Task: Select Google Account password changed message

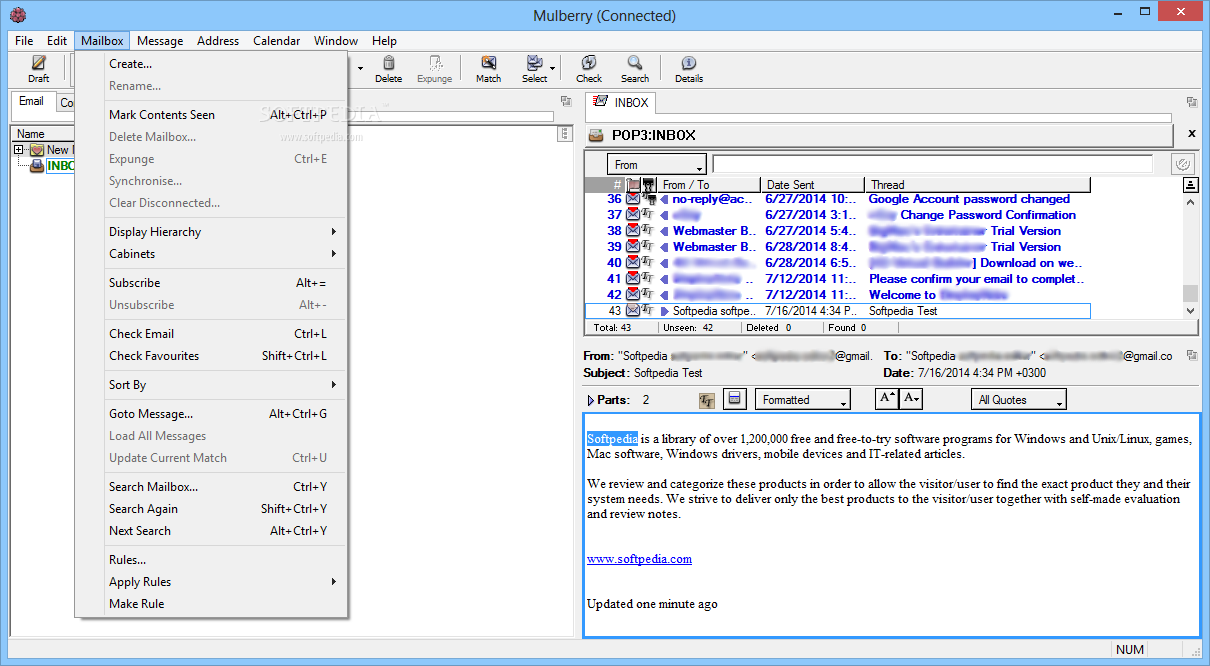Action: click(x=837, y=199)
